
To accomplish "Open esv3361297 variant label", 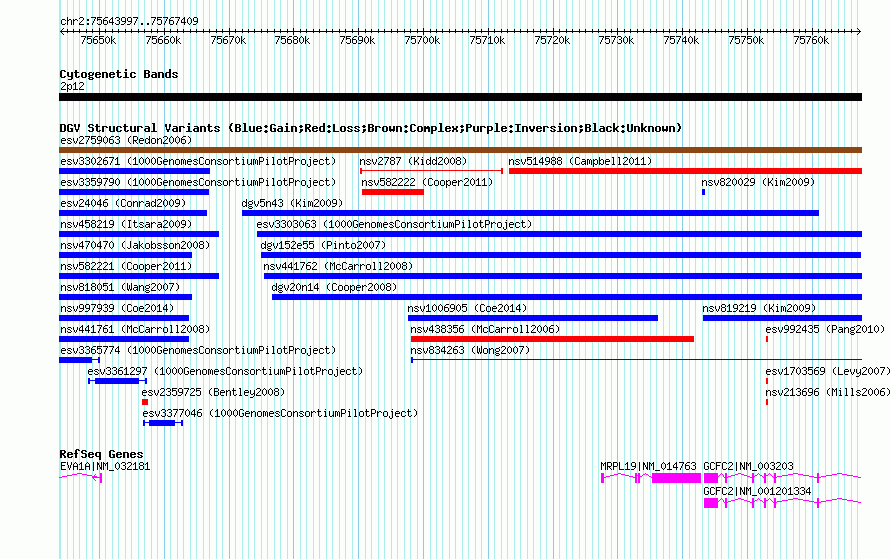I will 225,371.
